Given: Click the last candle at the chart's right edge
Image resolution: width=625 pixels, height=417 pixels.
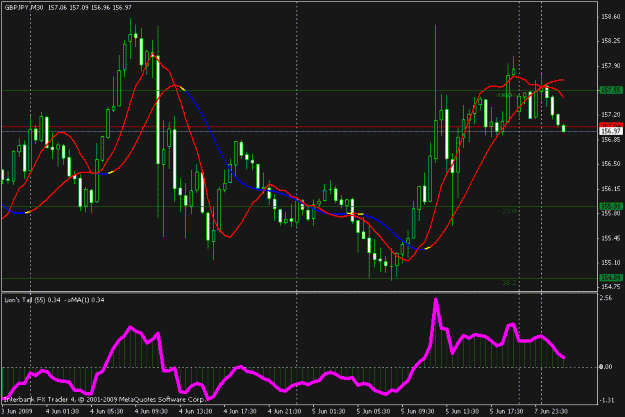Looking at the screenshot, I should pyautogui.click(x=564, y=128).
